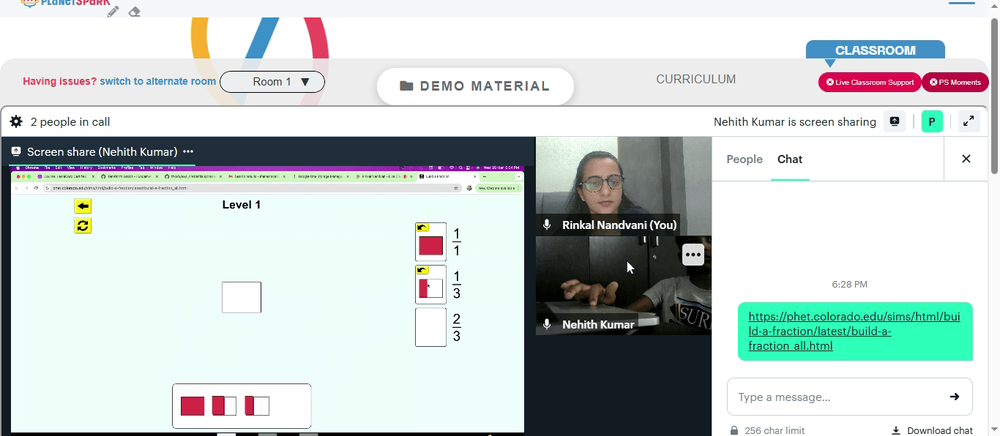Click 'Nehith Kumar is screen sharing' text
Viewport: 1000px width, 436px height.
click(795, 122)
